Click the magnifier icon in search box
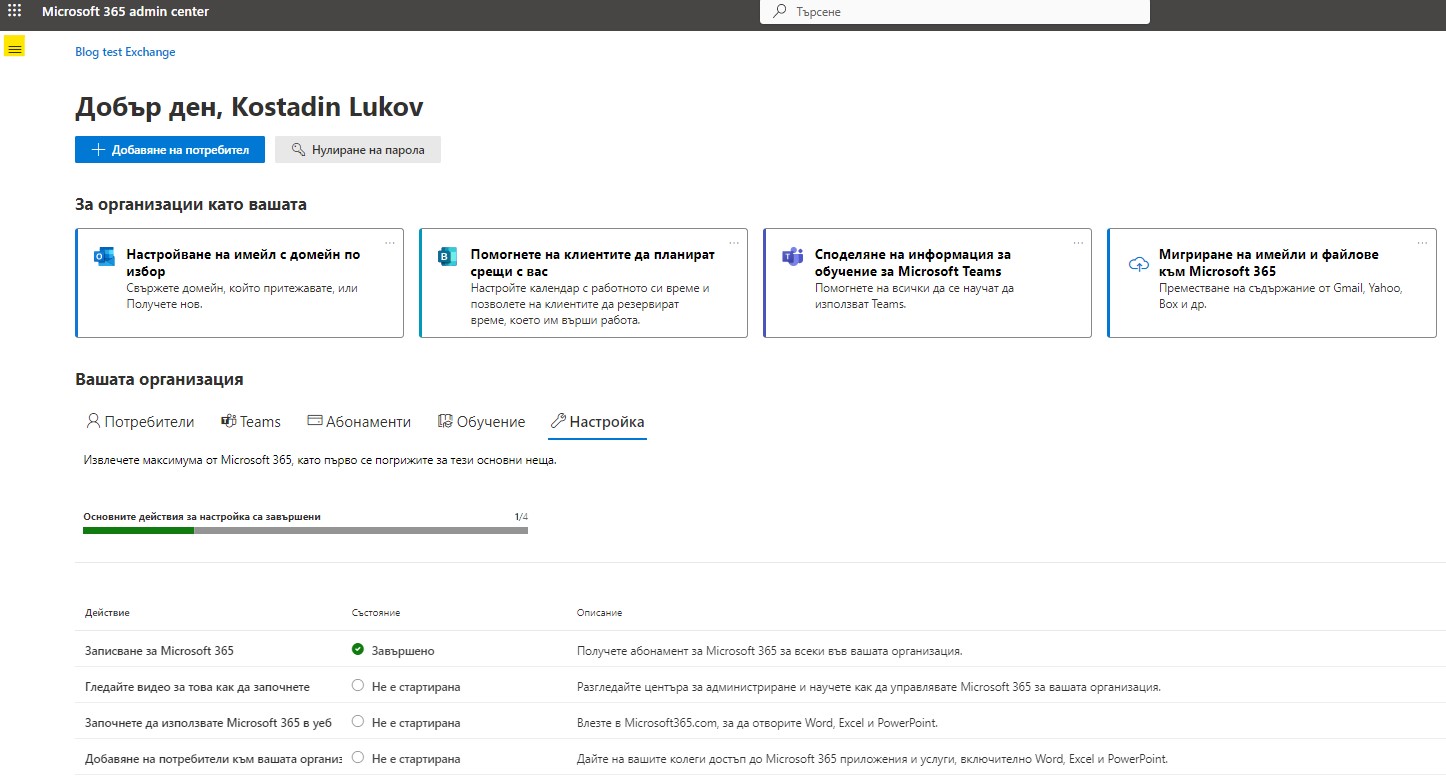This screenshot has height=776, width=1446. 780,12
